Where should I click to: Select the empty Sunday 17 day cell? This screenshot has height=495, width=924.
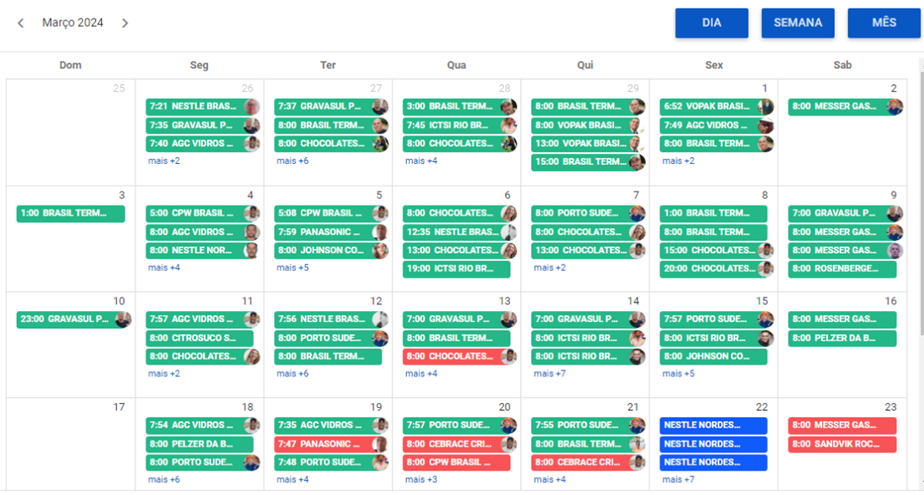point(70,450)
